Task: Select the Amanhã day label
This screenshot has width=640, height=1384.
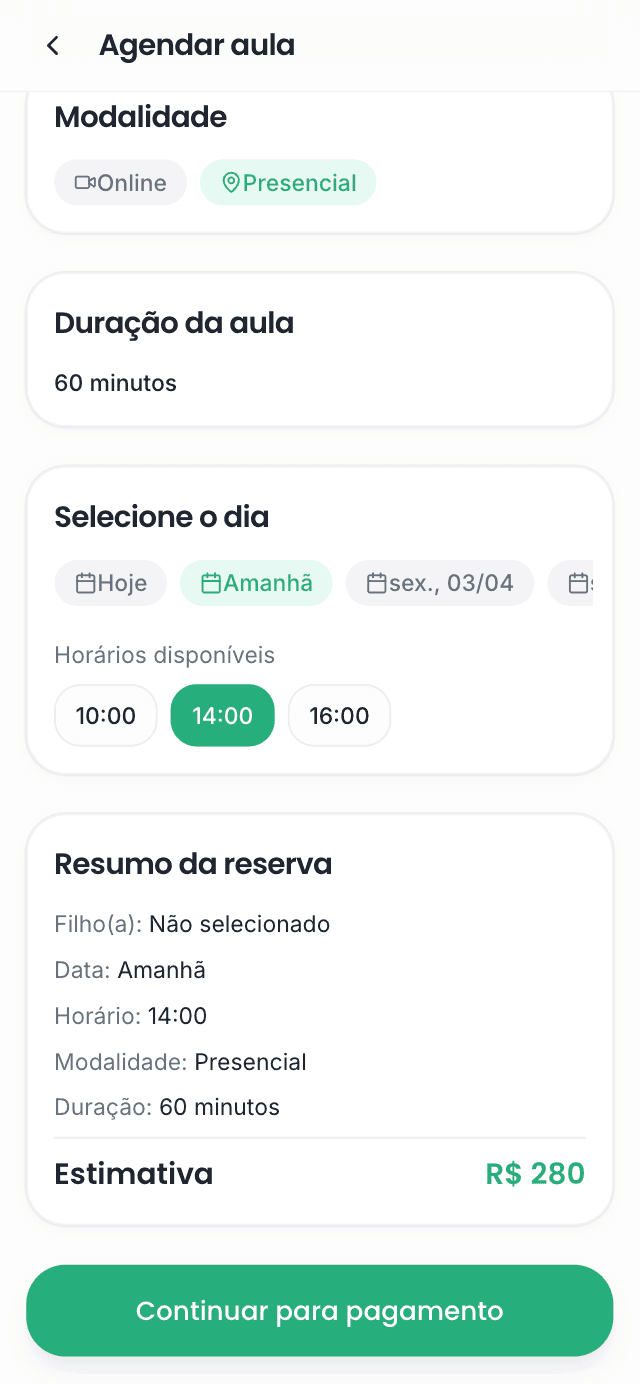Action: (x=268, y=583)
